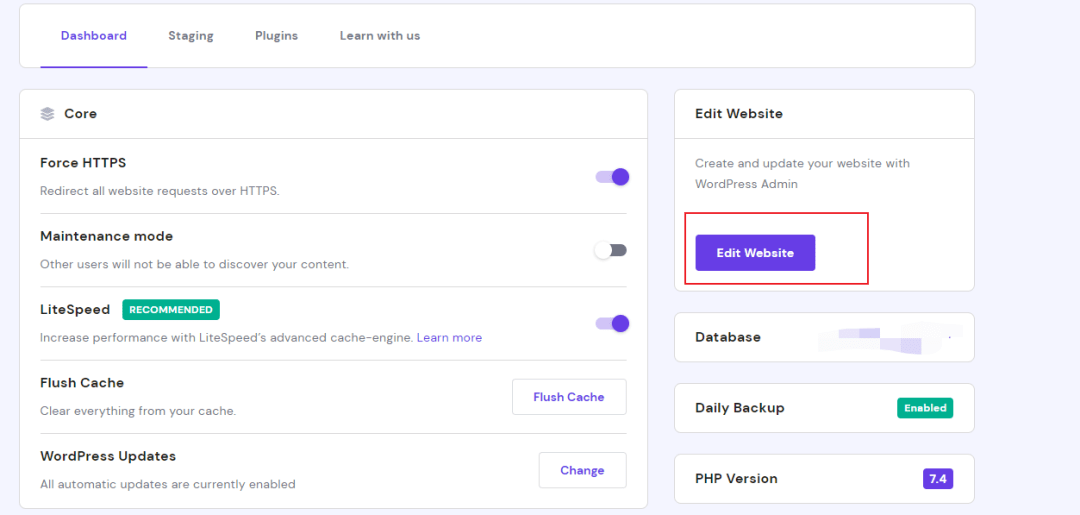Viewport: 1080px width, 515px height.
Task: Click the Daily Backup Enabled badge
Action: tap(924, 408)
